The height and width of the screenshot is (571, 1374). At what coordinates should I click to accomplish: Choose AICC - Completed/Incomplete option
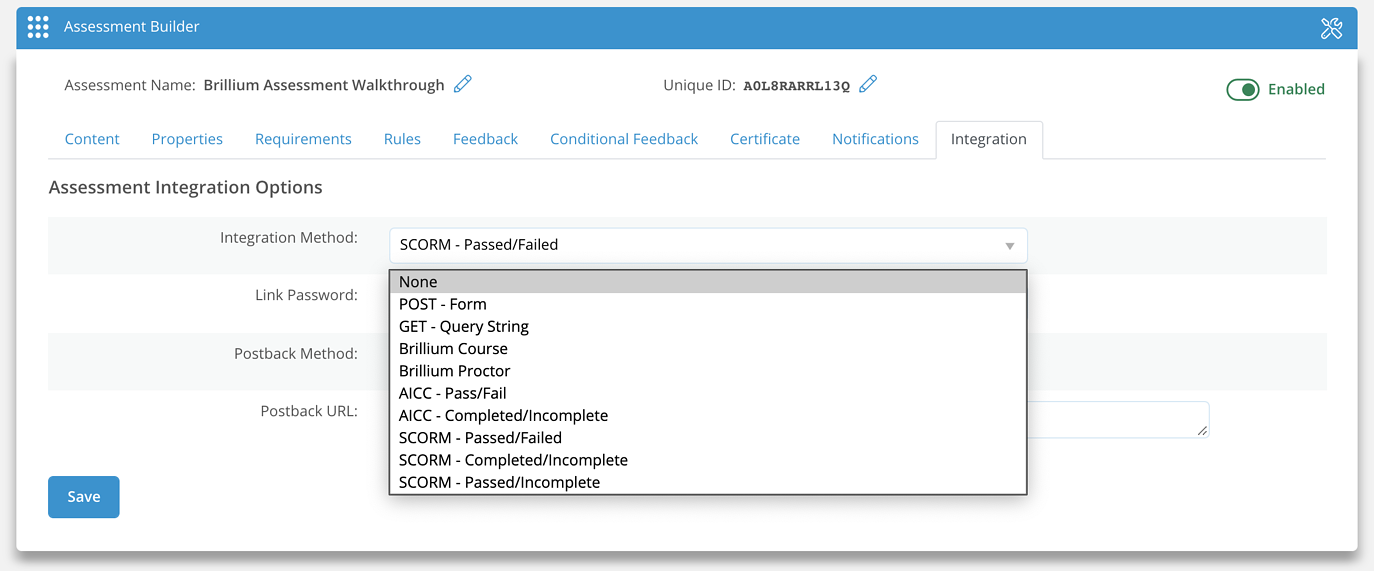(708, 415)
